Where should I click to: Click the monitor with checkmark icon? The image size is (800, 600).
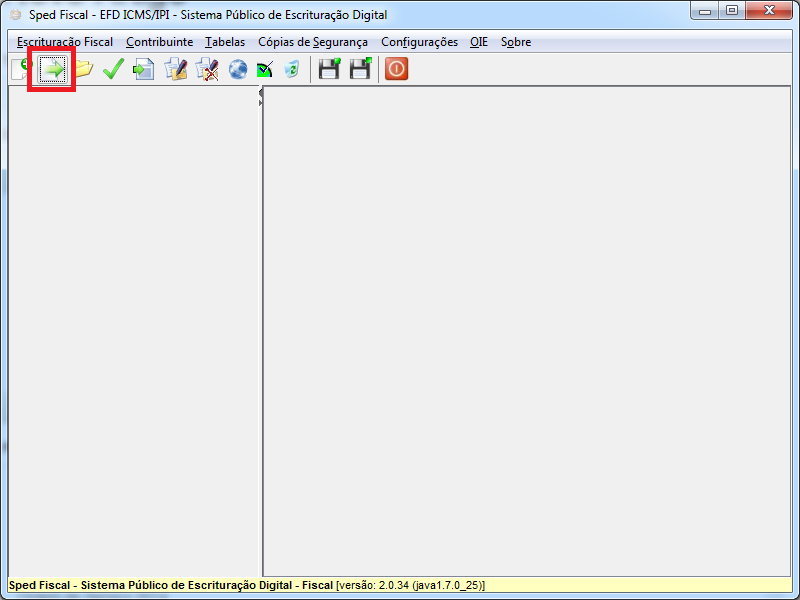click(x=264, y=70)
